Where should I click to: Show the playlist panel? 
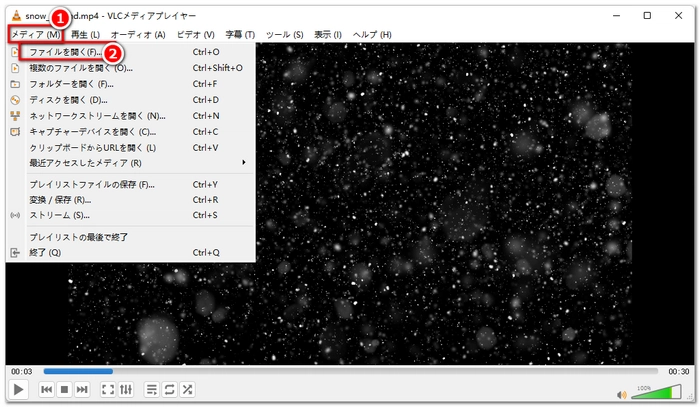(x=152, y=389)
